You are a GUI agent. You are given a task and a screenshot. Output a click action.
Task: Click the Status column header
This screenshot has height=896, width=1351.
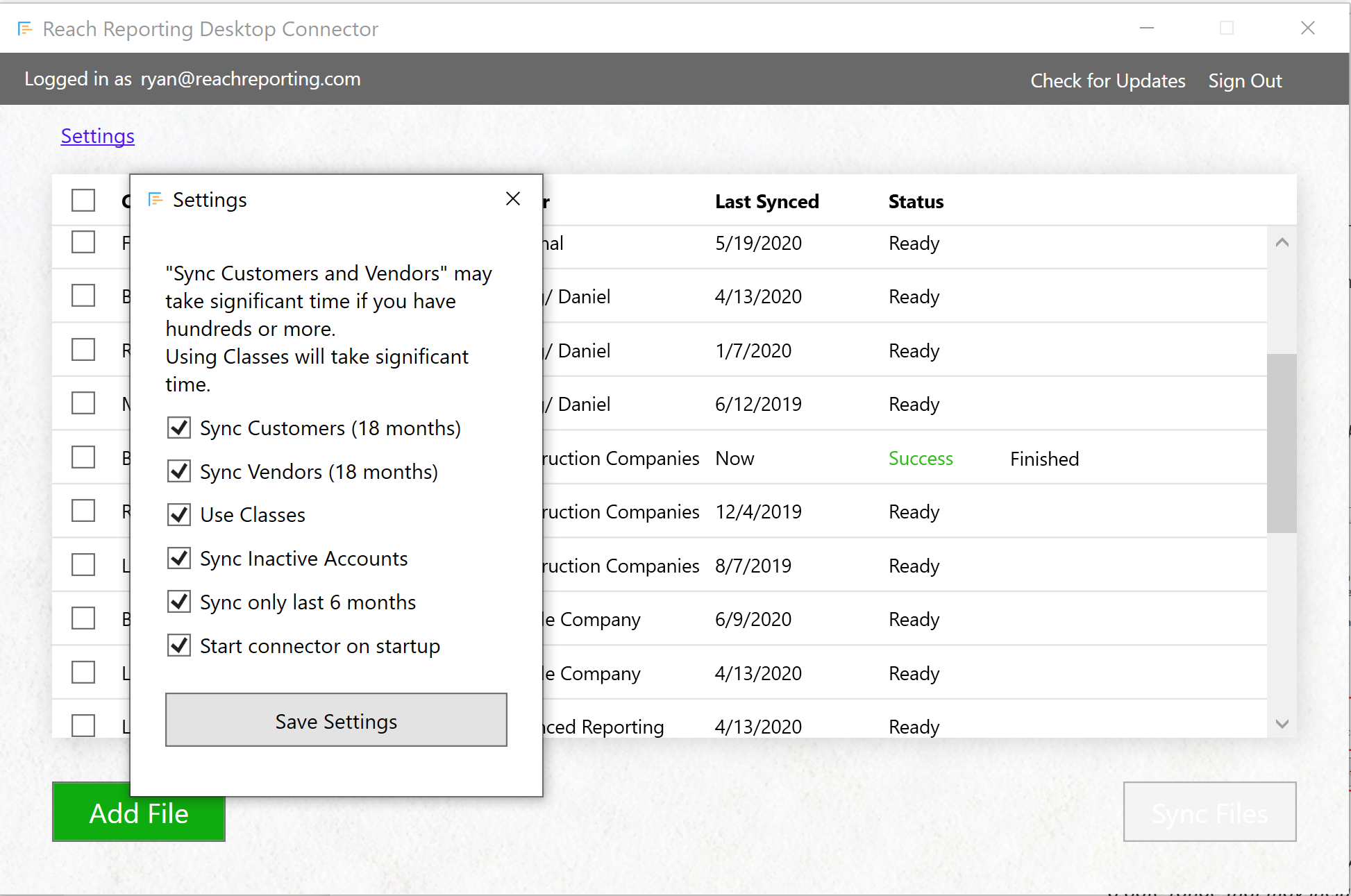pos(916,202)
